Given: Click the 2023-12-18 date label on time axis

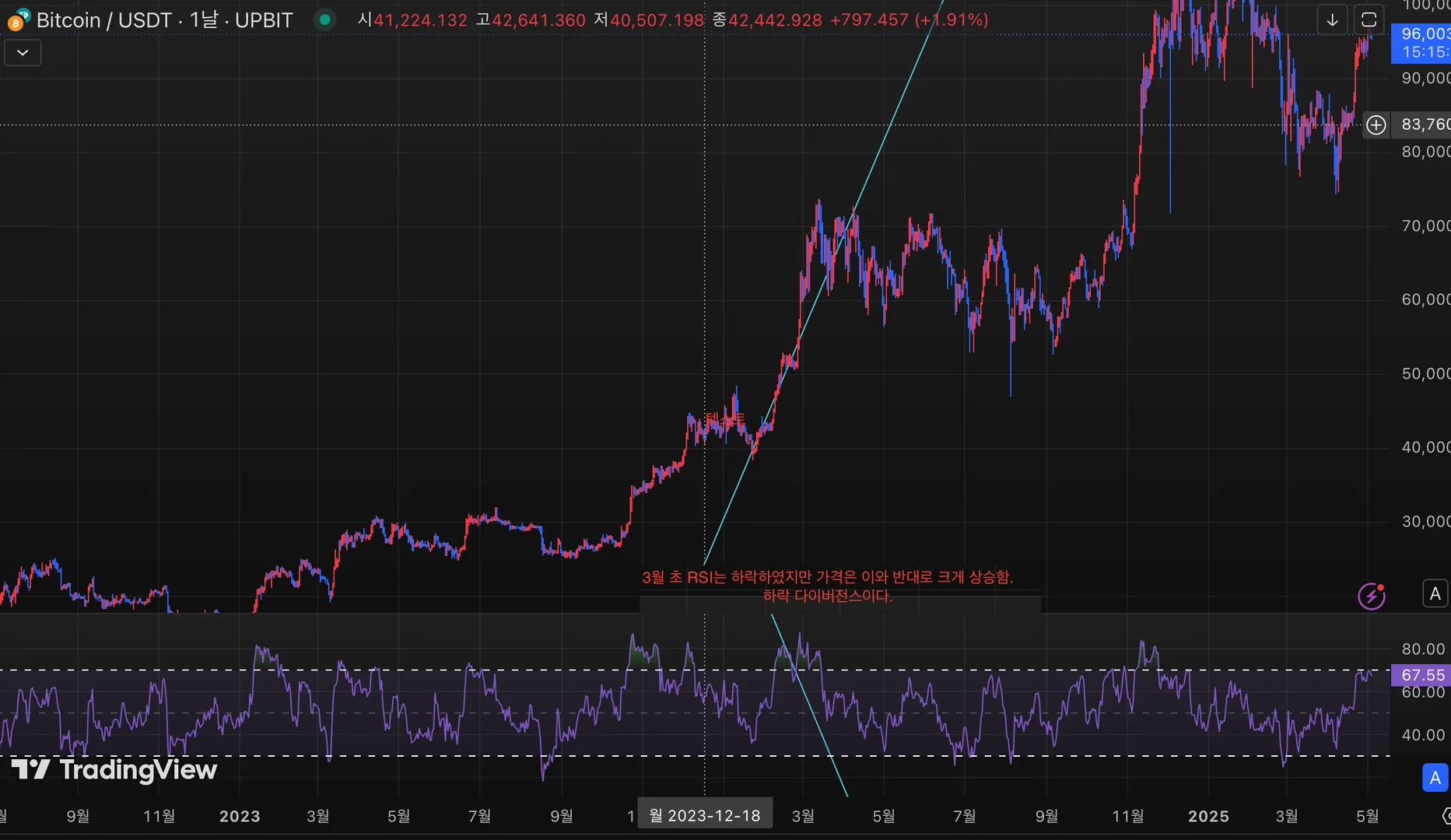Looking at the screenshot, I should pos(705,815).
